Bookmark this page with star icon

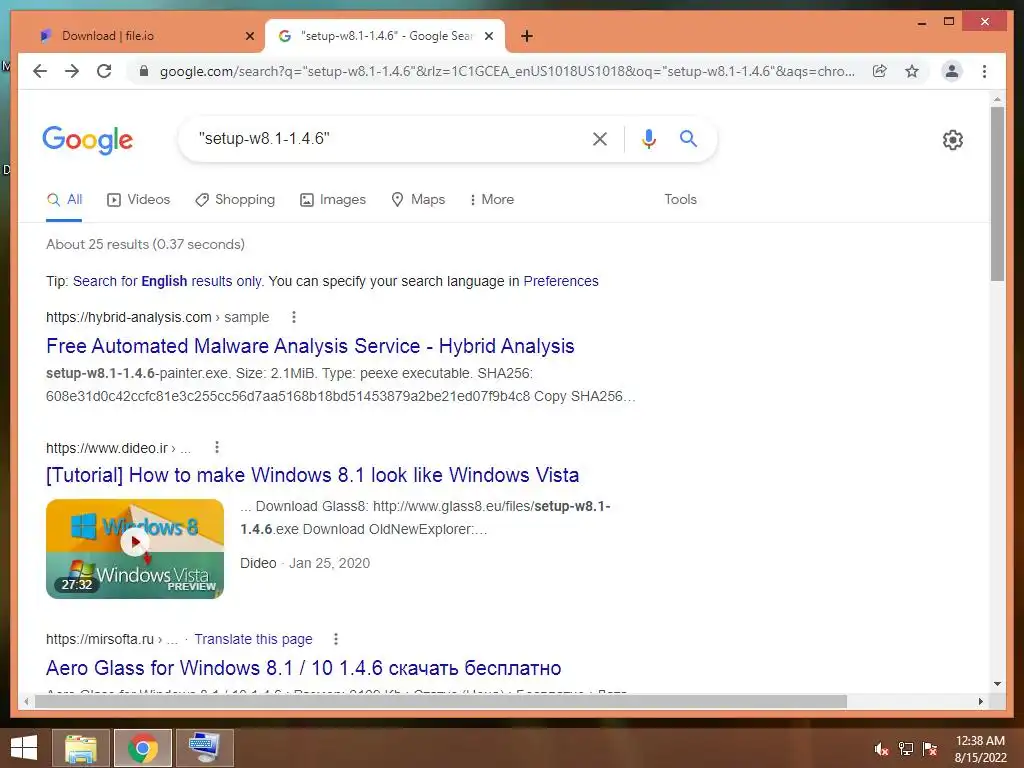912,71
